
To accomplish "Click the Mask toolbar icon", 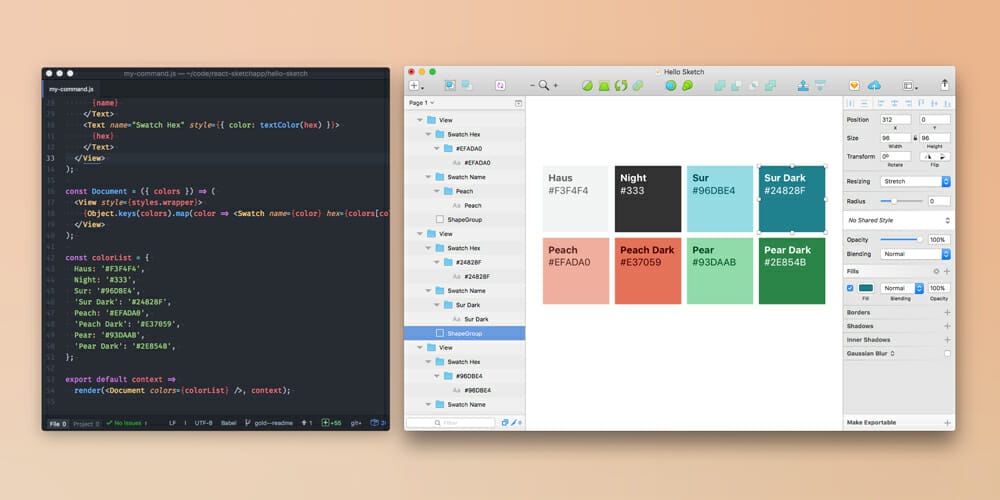I will point(671,85).
